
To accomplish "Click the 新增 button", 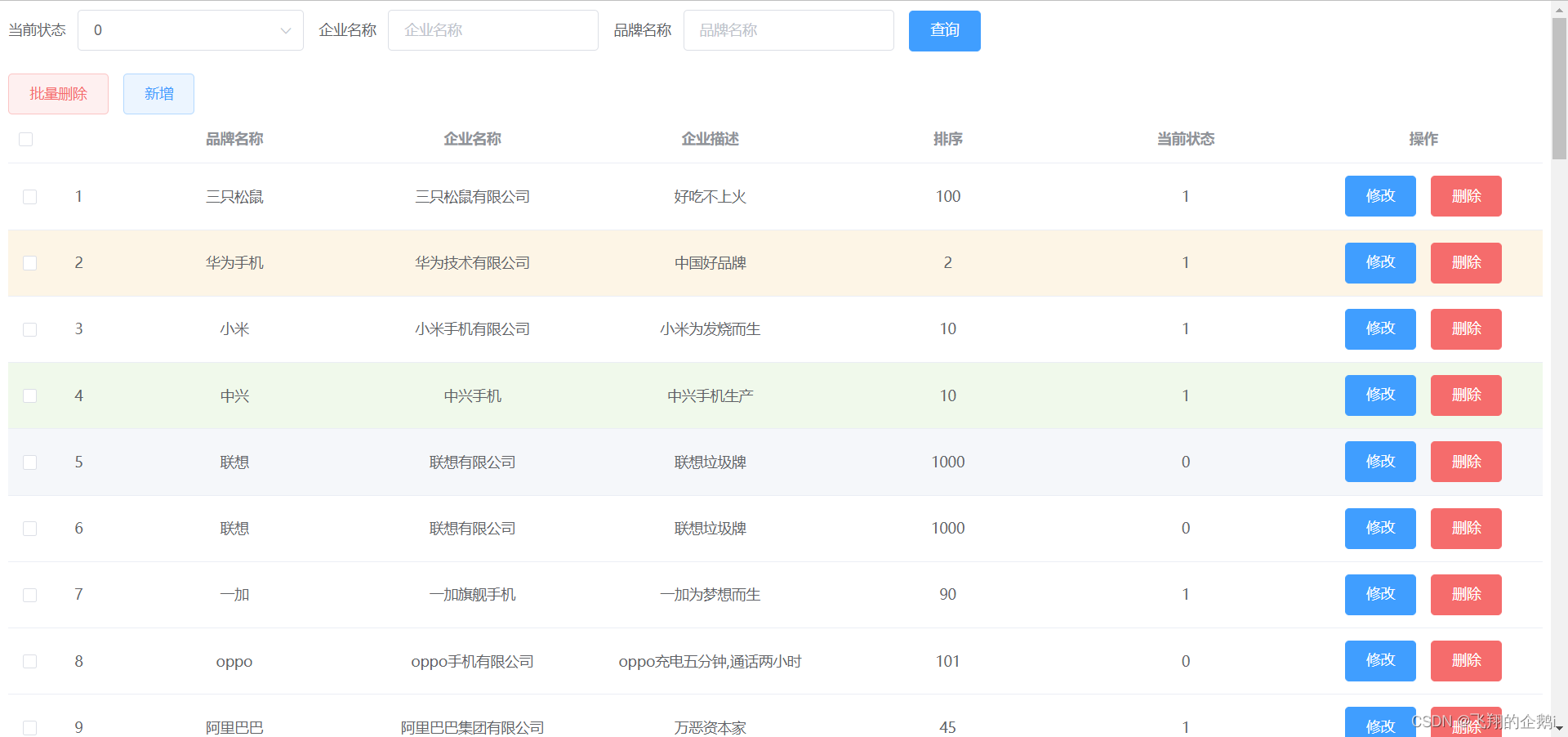I will click(x=158, y=94).
